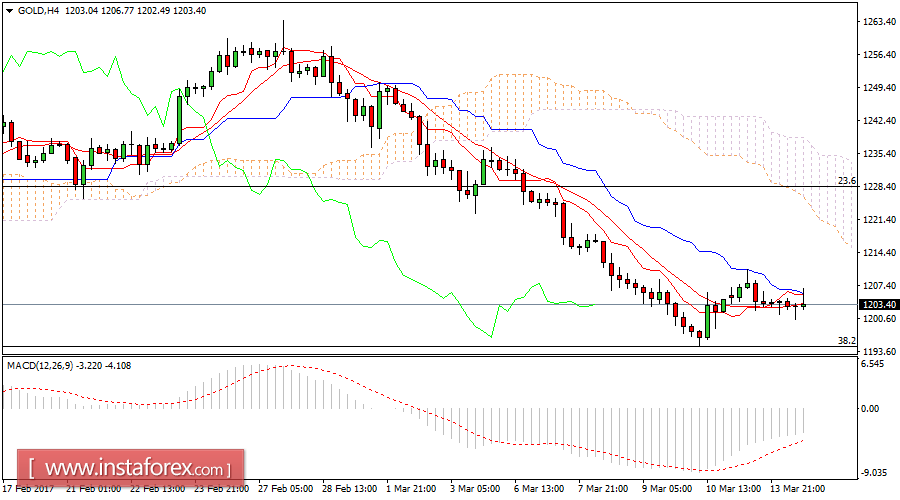Click the 6 Mar 13:00 time label

click(539, 489)
